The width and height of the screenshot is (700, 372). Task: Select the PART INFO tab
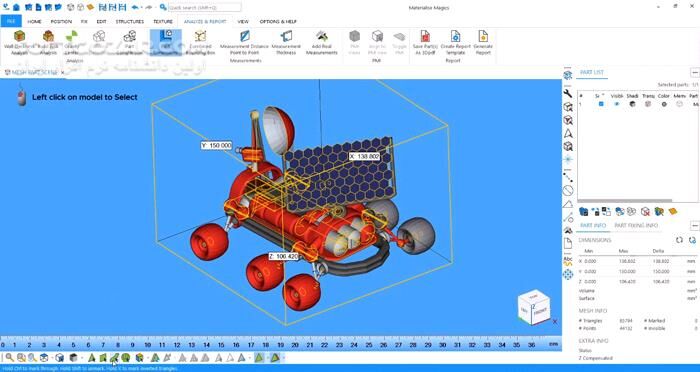[593, 226]
